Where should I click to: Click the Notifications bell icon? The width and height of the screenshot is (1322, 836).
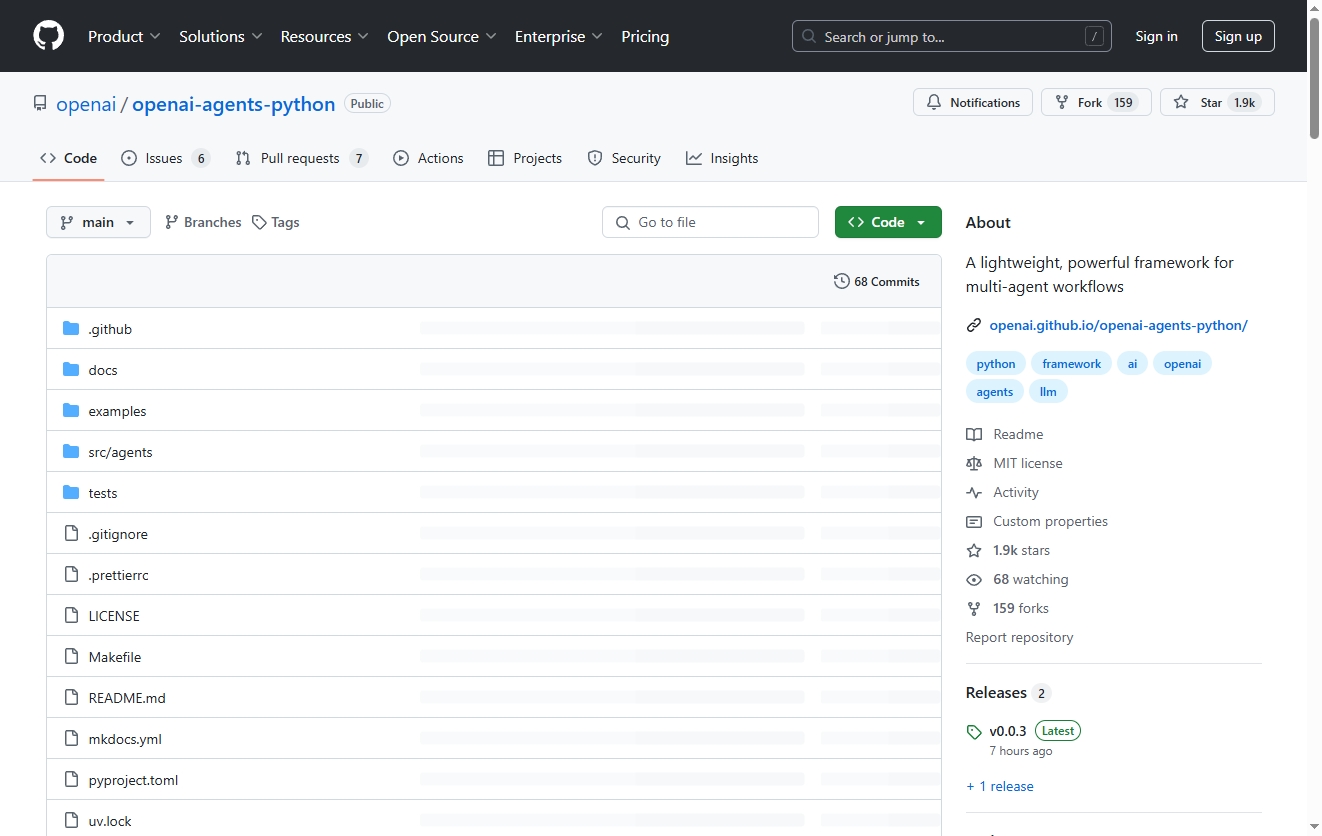click(x=934, y=102)
